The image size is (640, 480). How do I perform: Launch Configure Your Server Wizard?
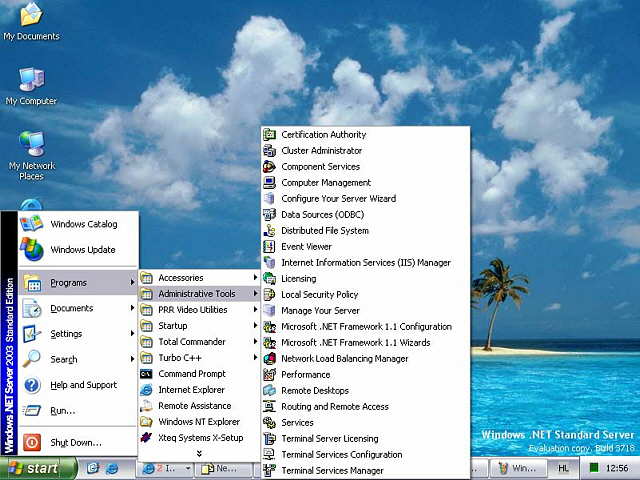click(366, 198)
